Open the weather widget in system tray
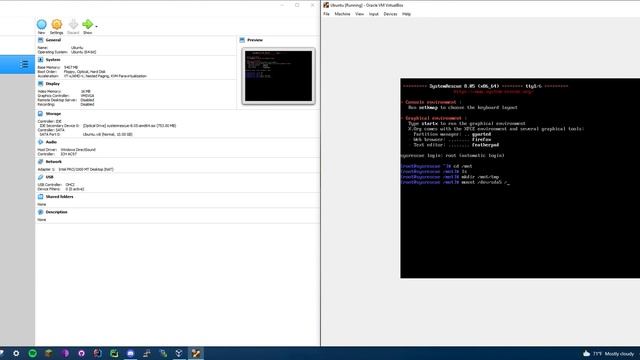The width and height of the screenshot is (640, 360). pyautogui.click(x=608, y=353)
